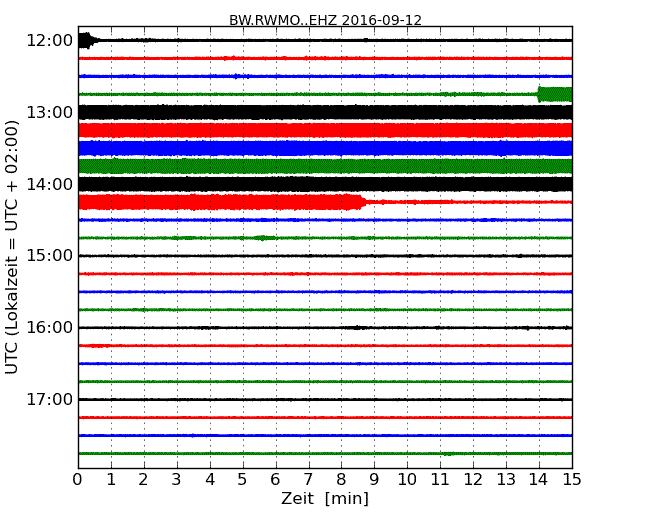The height and width of the screenshot is (520, 650).
Task: Click the thick green trace at 13:45
Action: click(x=325, y=166)
